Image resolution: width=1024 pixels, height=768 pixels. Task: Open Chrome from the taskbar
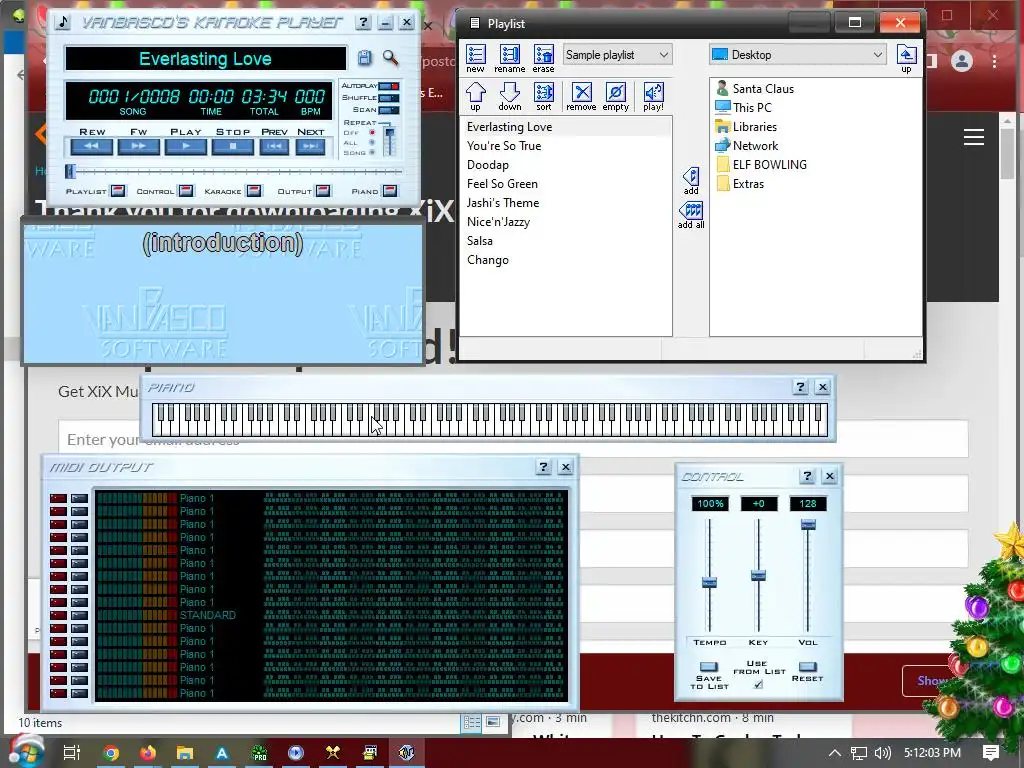tap(111, 753)
